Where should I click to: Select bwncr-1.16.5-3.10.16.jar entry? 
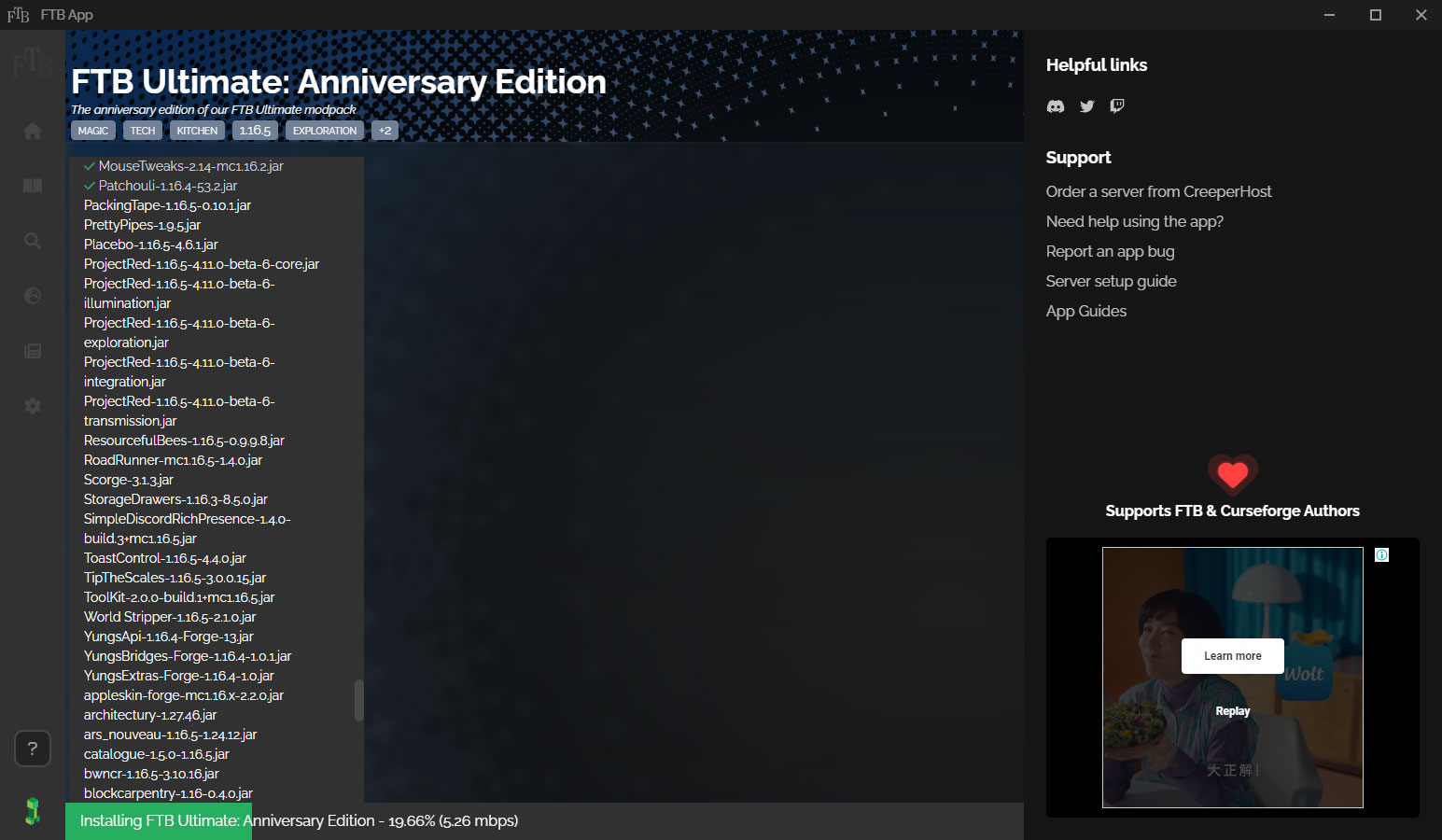coord(152,774)
